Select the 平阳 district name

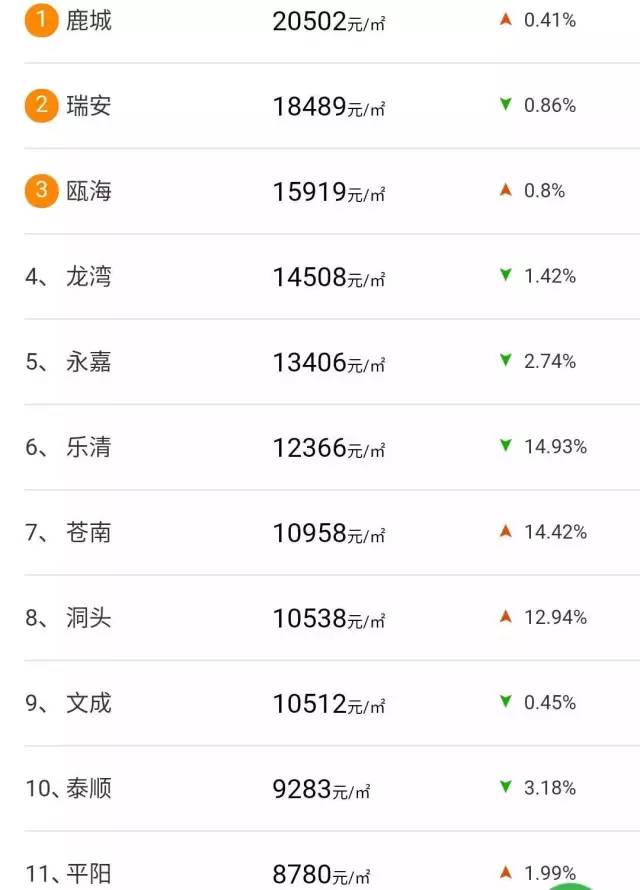pyautogui.click(x=89, y=875)
